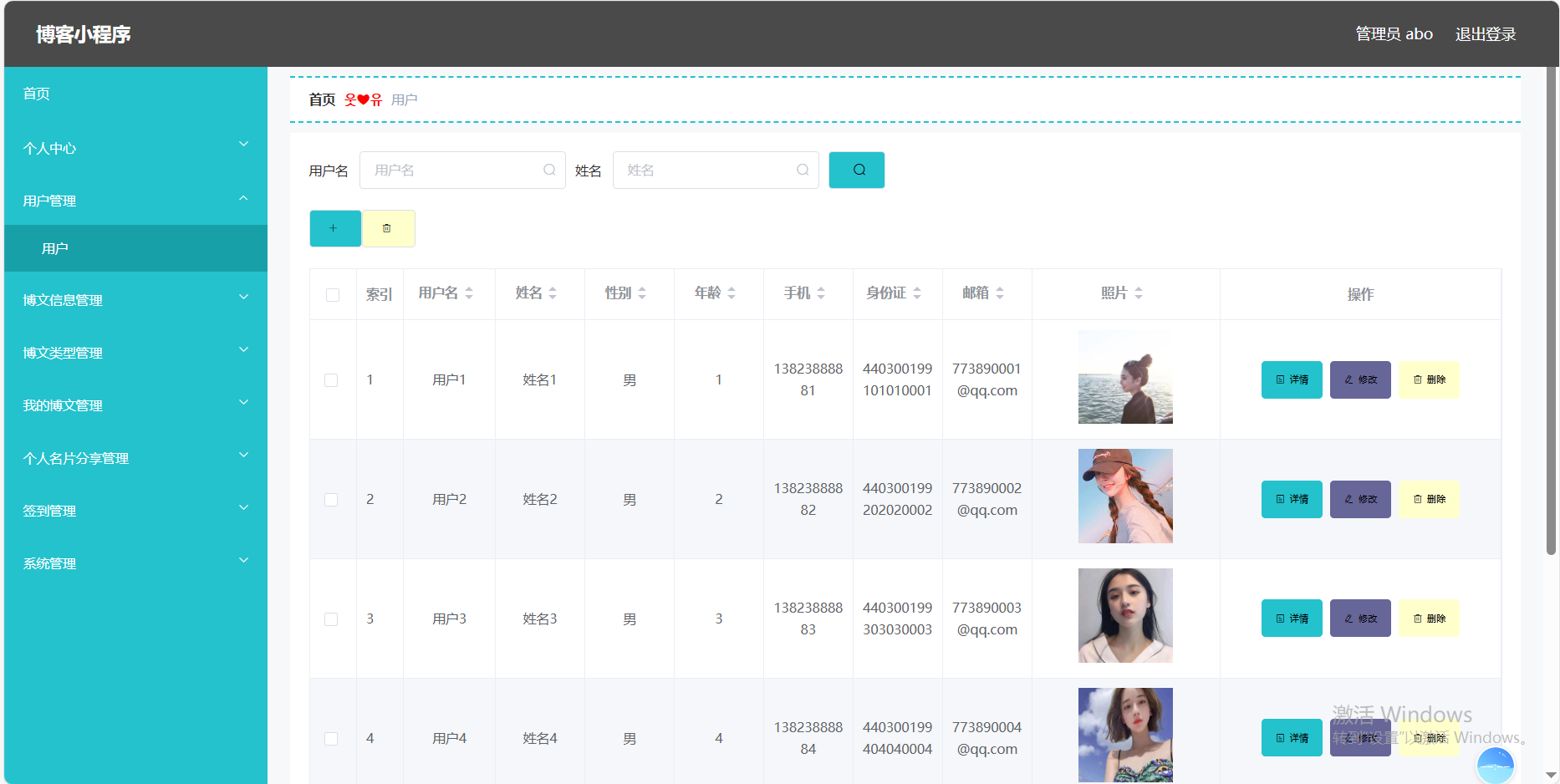Open 博文信息管理 menu label
Image resolution: width=1560 pixels, height=784 pixels.
point(63,300)
